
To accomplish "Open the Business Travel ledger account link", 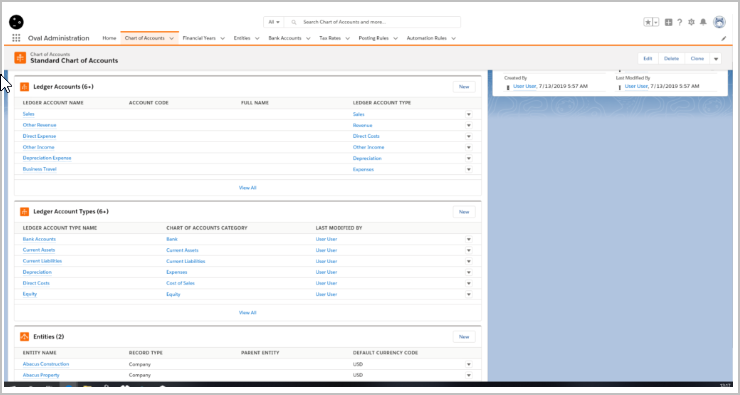I will 40,169.
